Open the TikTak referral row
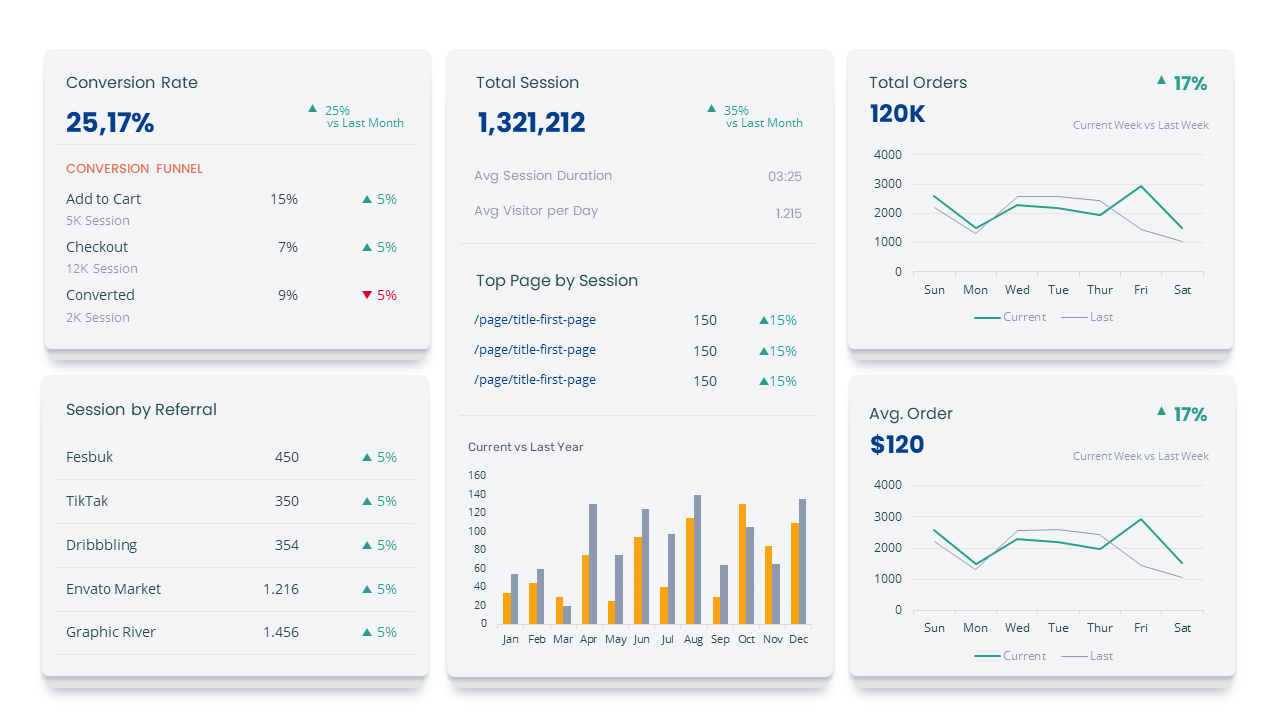This screenshot has width=1280, height=720. click(x=236, y=501)
